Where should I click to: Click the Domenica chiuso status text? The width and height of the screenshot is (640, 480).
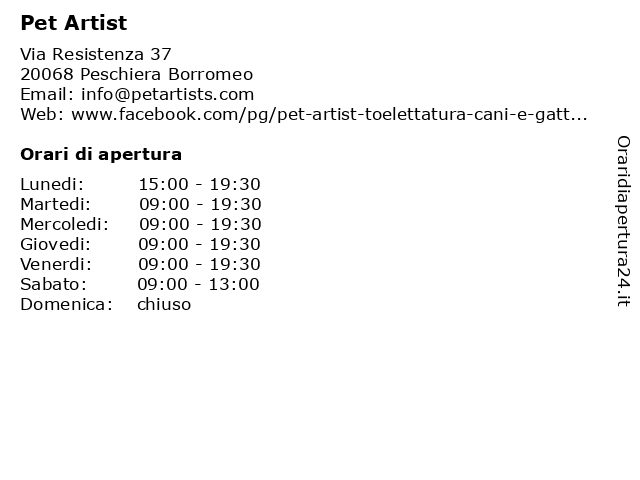164,304
